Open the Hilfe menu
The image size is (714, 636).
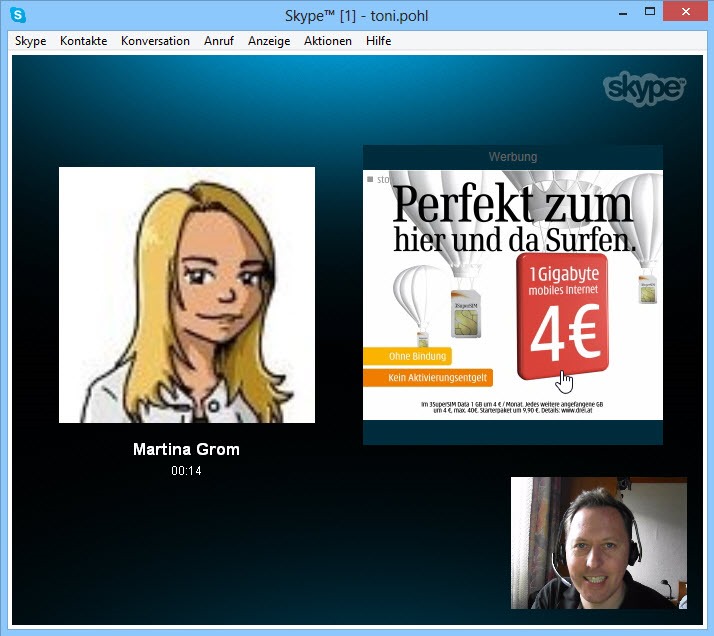point(379,41)
